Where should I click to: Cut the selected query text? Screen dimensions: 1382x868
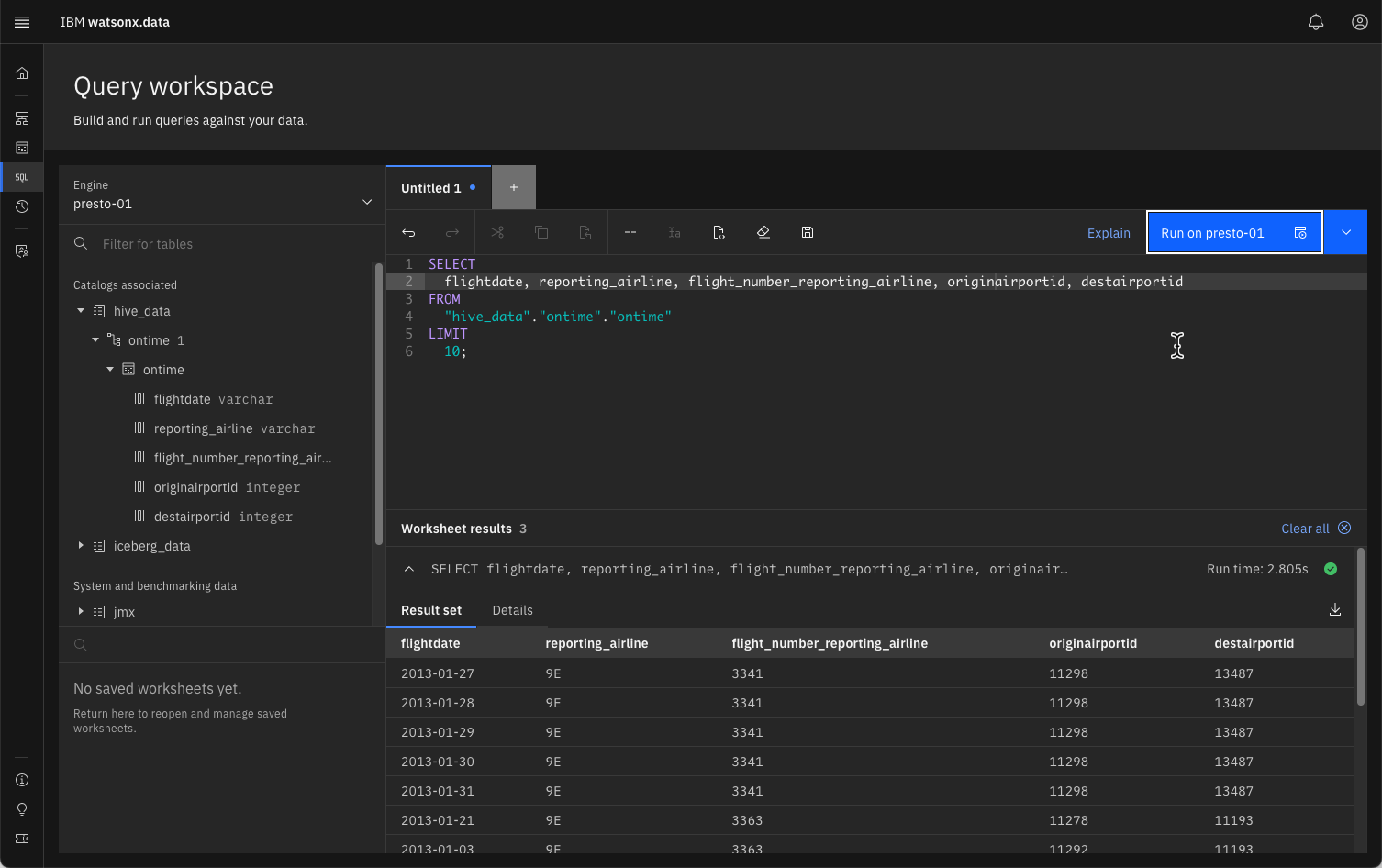tap(497, 232)
